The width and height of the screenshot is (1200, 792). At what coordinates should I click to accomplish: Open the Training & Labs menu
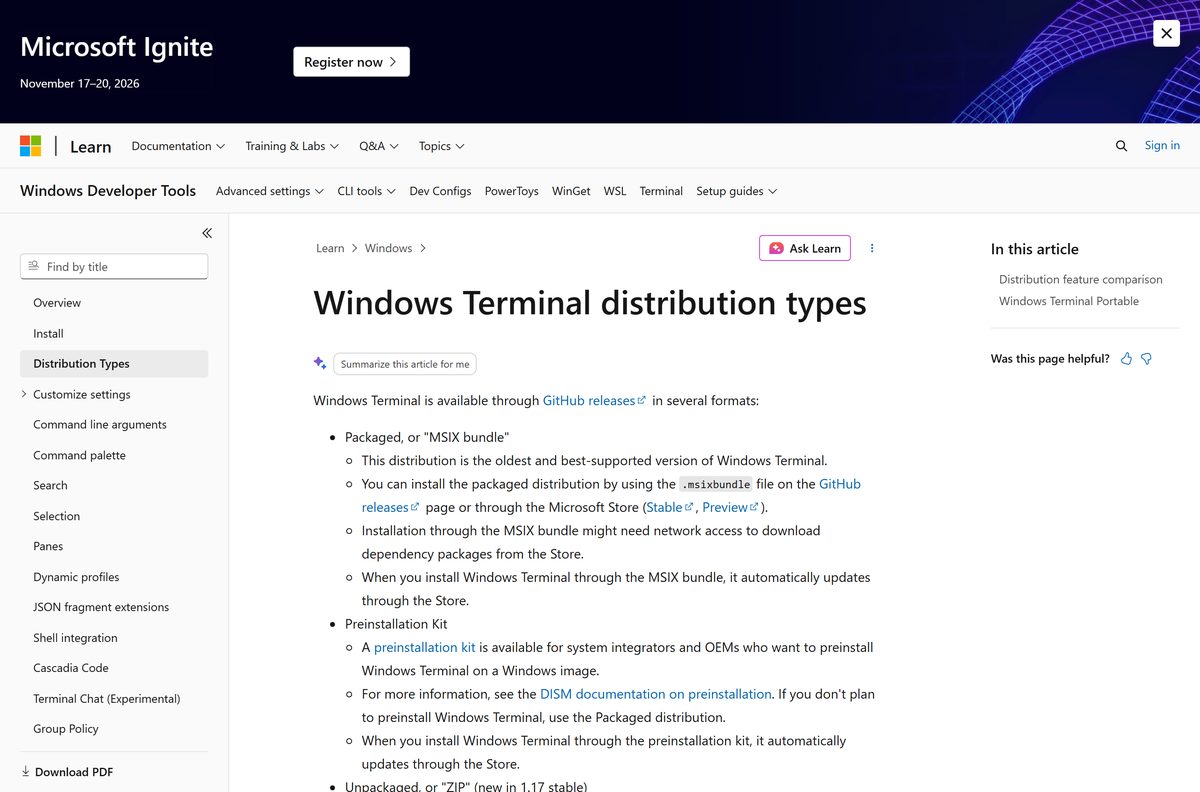292,146
